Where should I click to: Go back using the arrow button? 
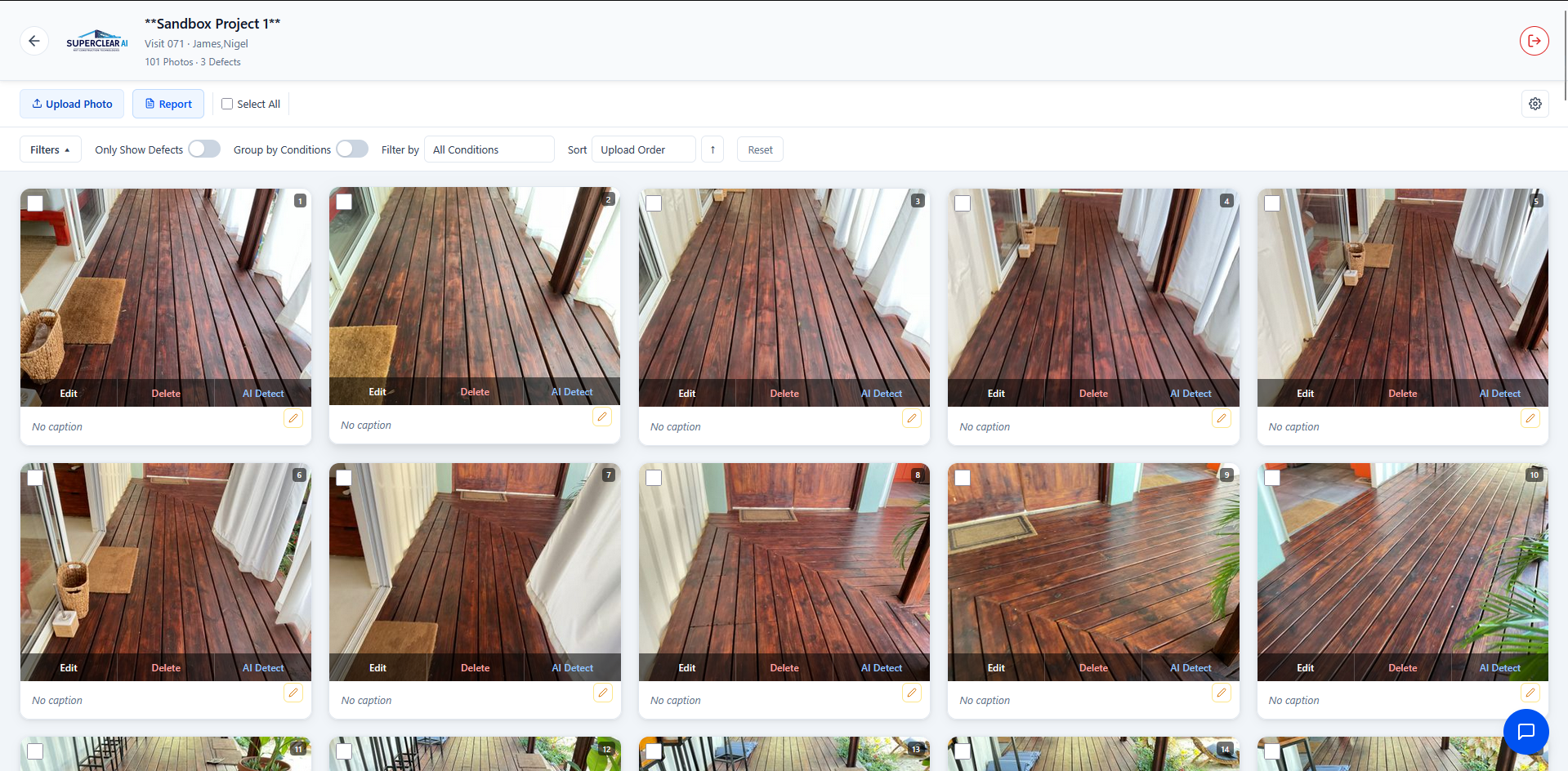point(34,41)
